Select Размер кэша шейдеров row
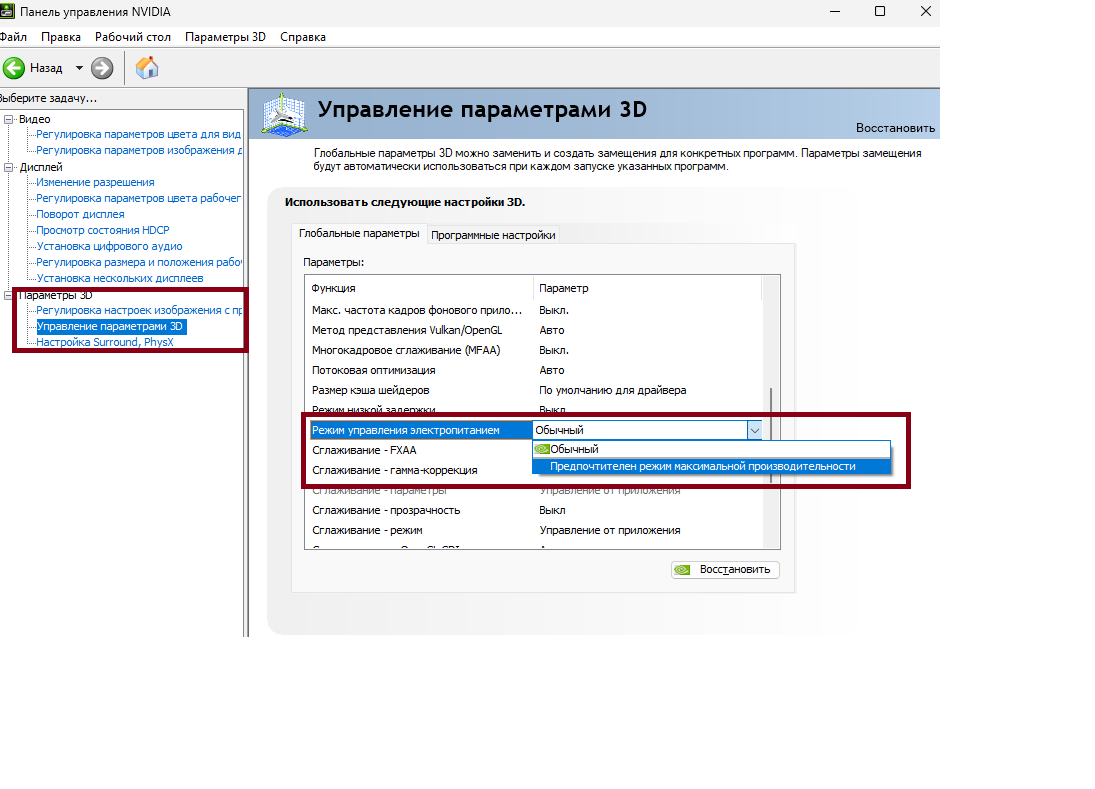 534,390
